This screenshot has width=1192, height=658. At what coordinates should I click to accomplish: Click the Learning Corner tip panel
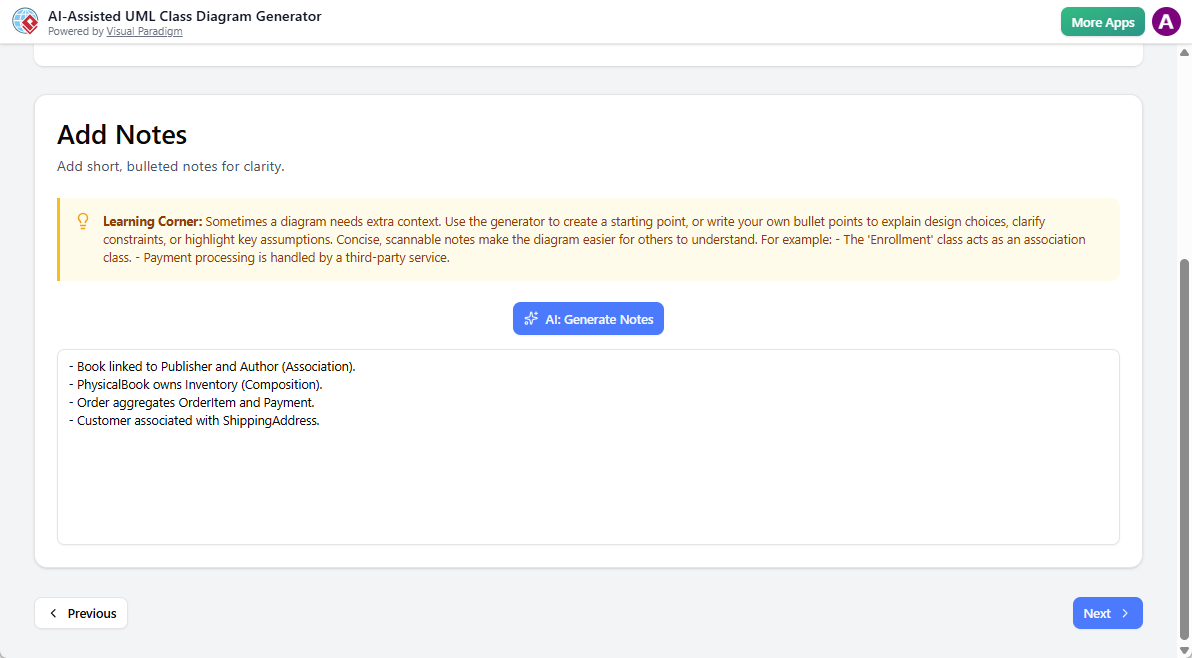[588, 239]
